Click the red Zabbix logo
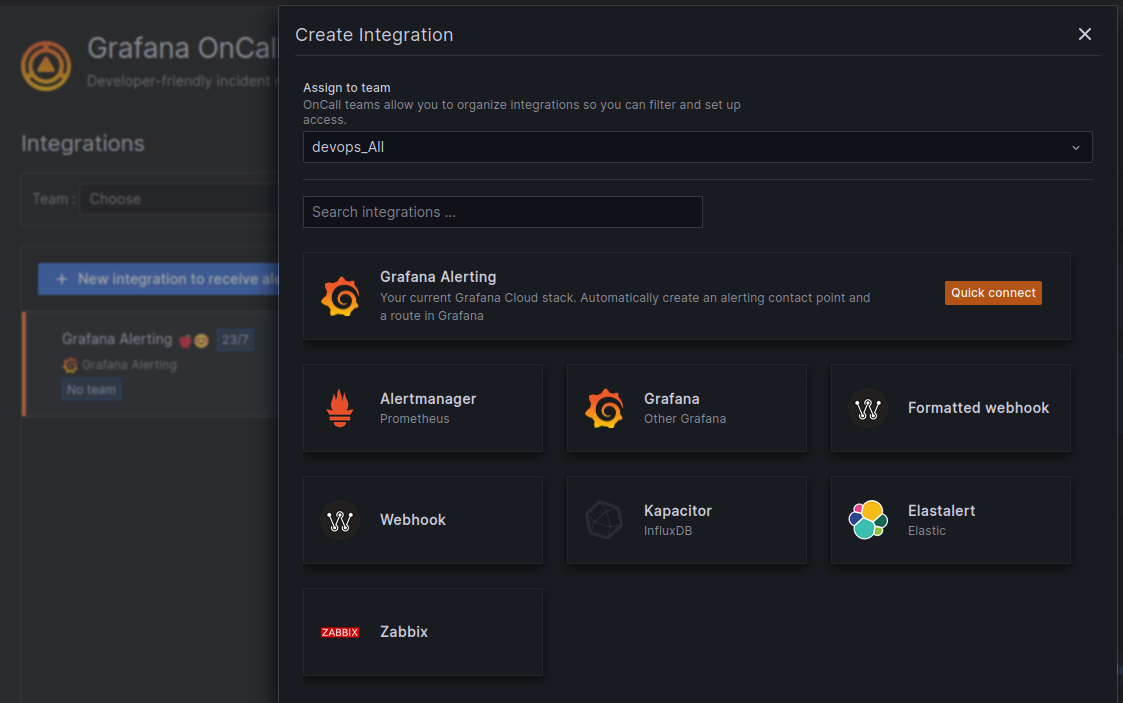The height and width of the screenshot is (703, 1123). [339, 632]
